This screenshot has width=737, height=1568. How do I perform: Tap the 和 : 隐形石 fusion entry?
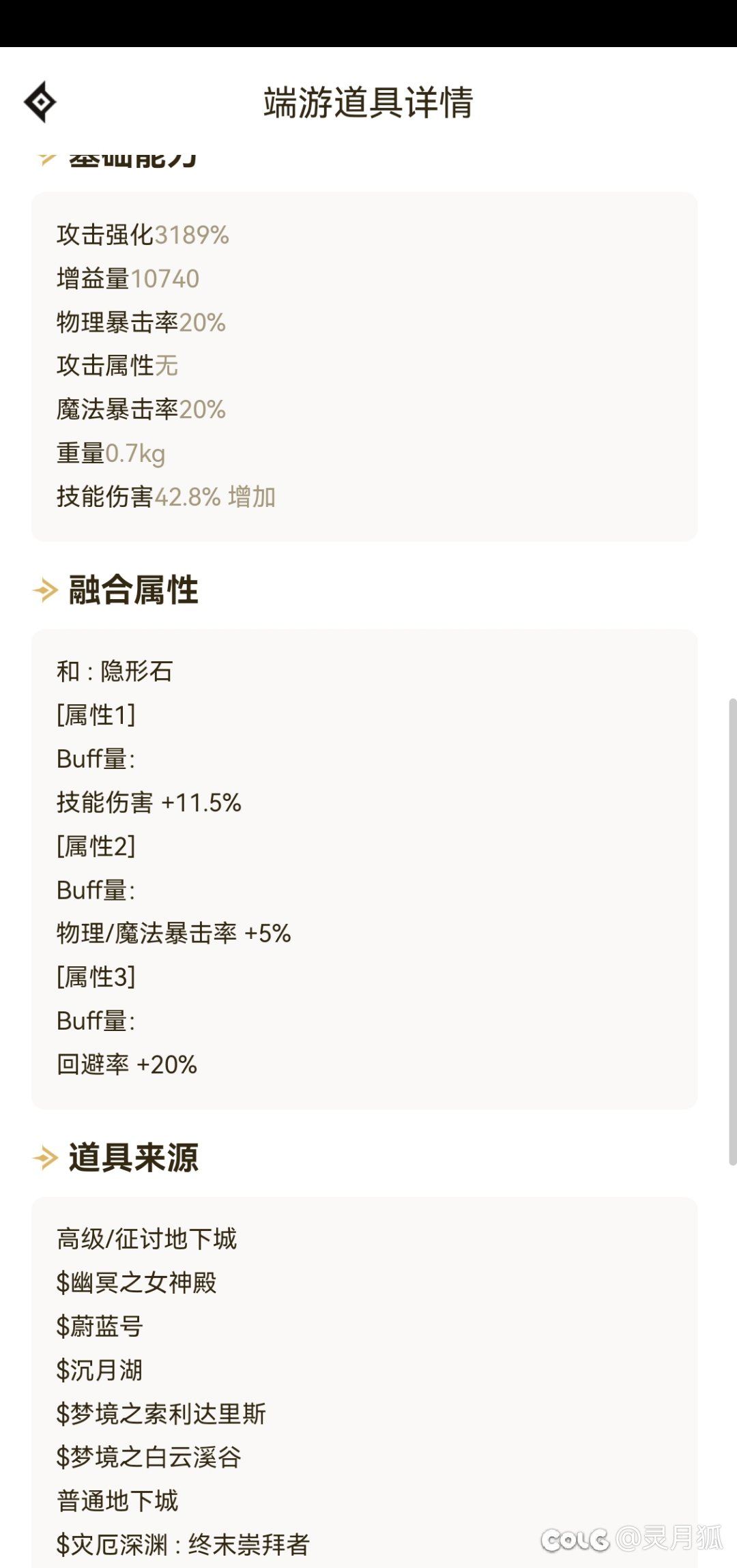click(115, 671)
